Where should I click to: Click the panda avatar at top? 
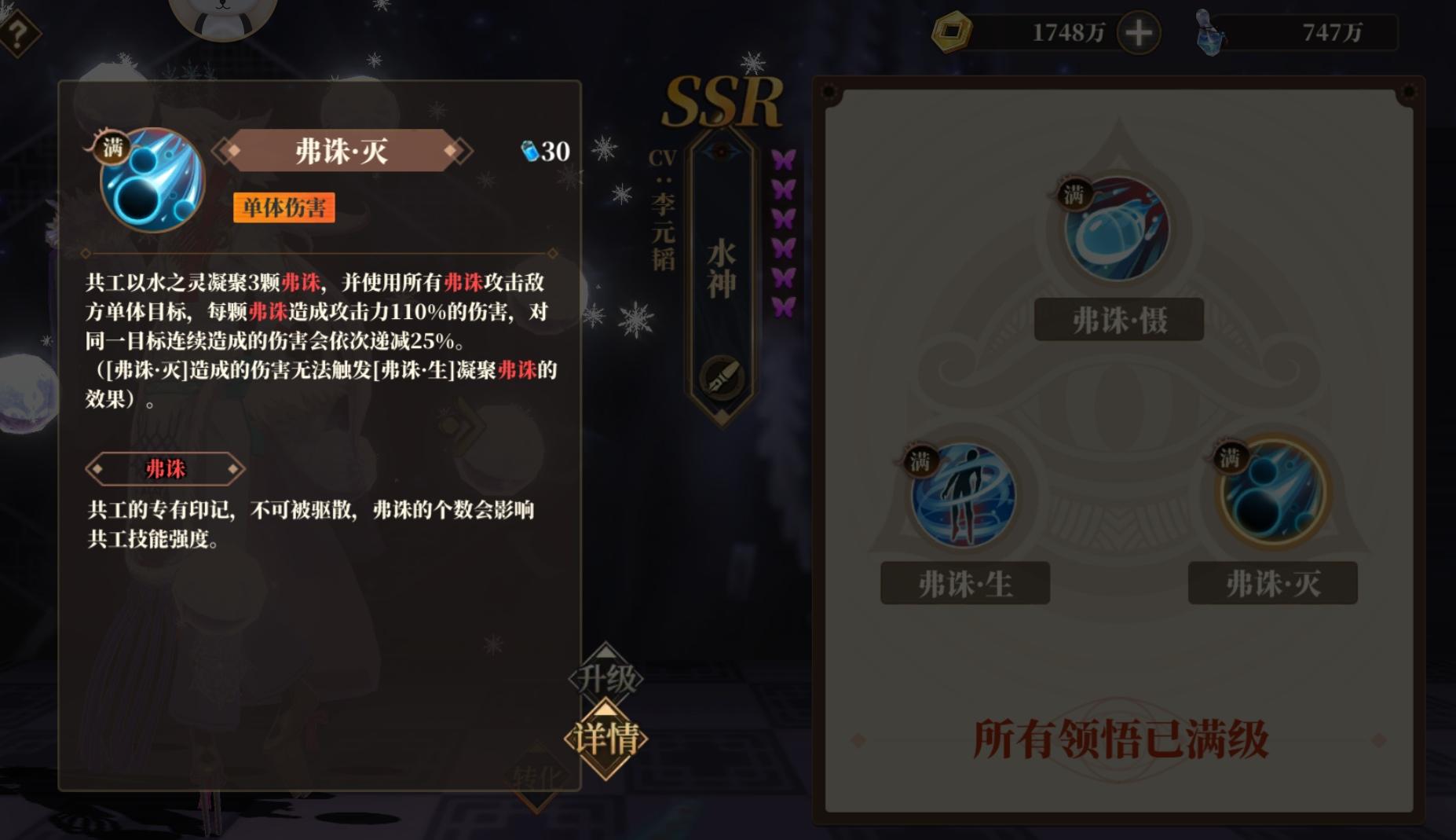click(x=223, y=13)
